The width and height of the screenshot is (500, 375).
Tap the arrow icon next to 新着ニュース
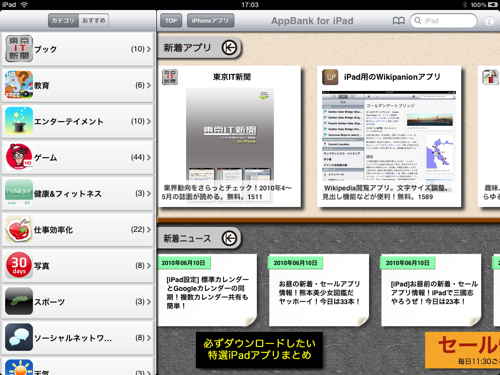pos(229,238)
